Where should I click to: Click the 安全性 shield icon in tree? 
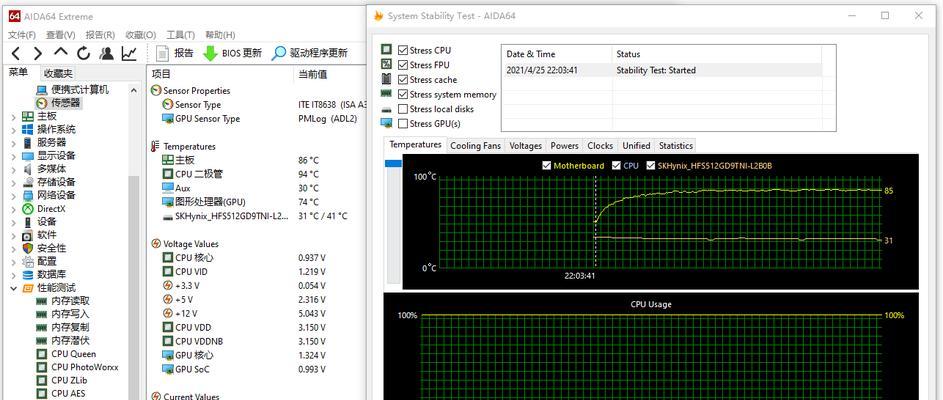(28, 248)
